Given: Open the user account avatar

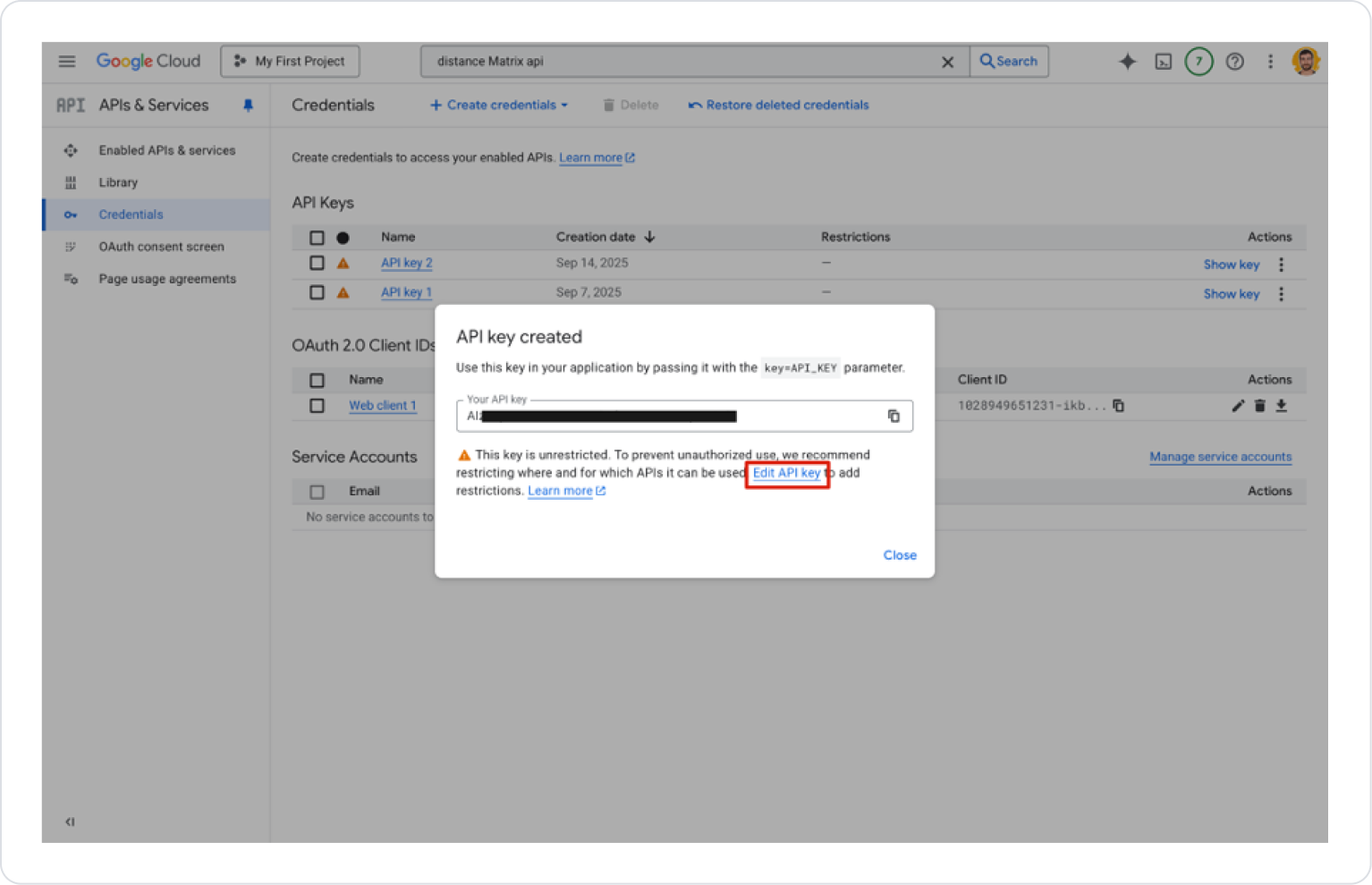Looking at the screenshot, I should (x=1306, y=62).
